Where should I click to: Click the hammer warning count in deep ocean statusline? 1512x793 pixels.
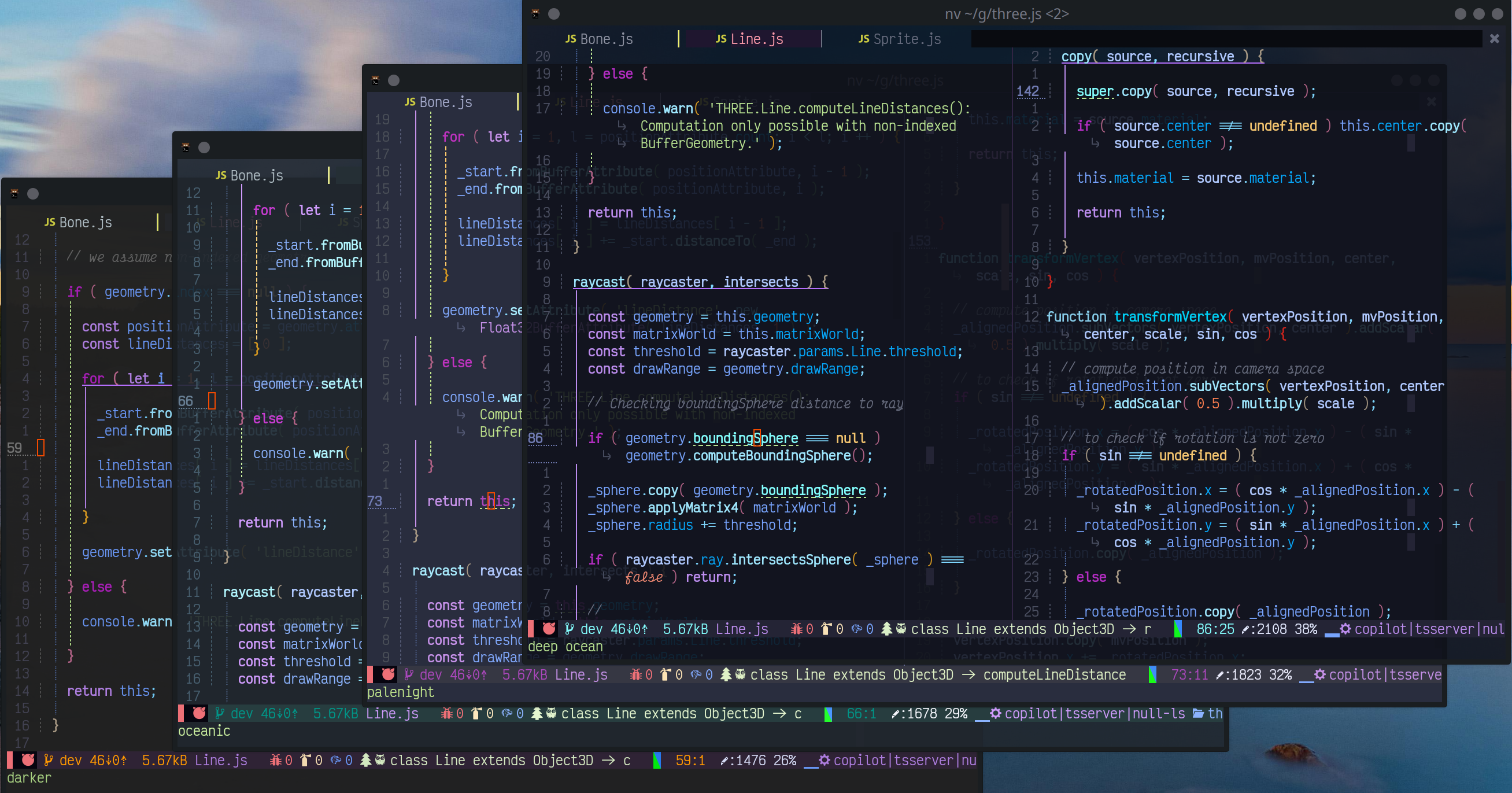832,629
